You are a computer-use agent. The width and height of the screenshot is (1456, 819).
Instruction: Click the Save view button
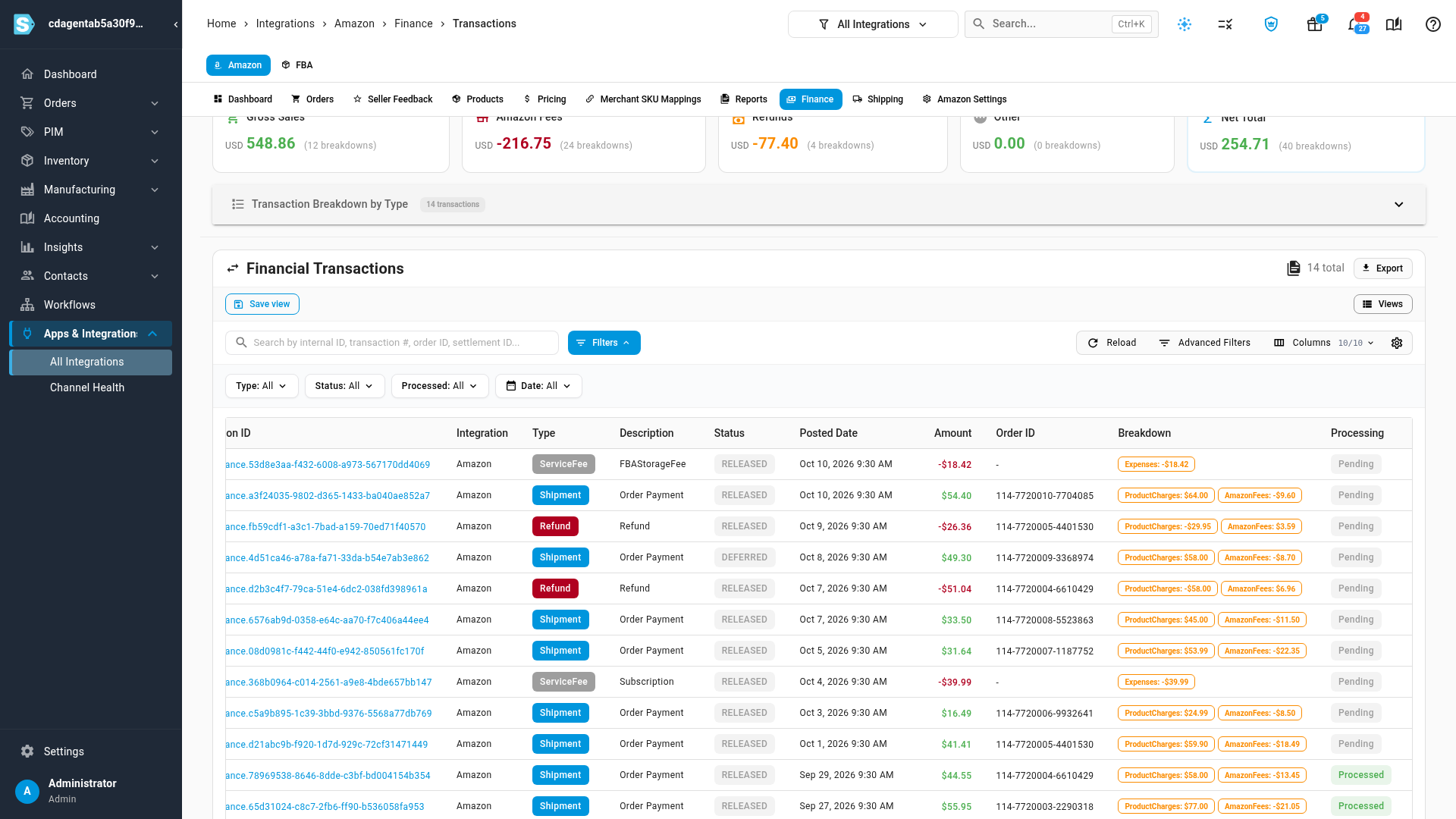(262, 304)
